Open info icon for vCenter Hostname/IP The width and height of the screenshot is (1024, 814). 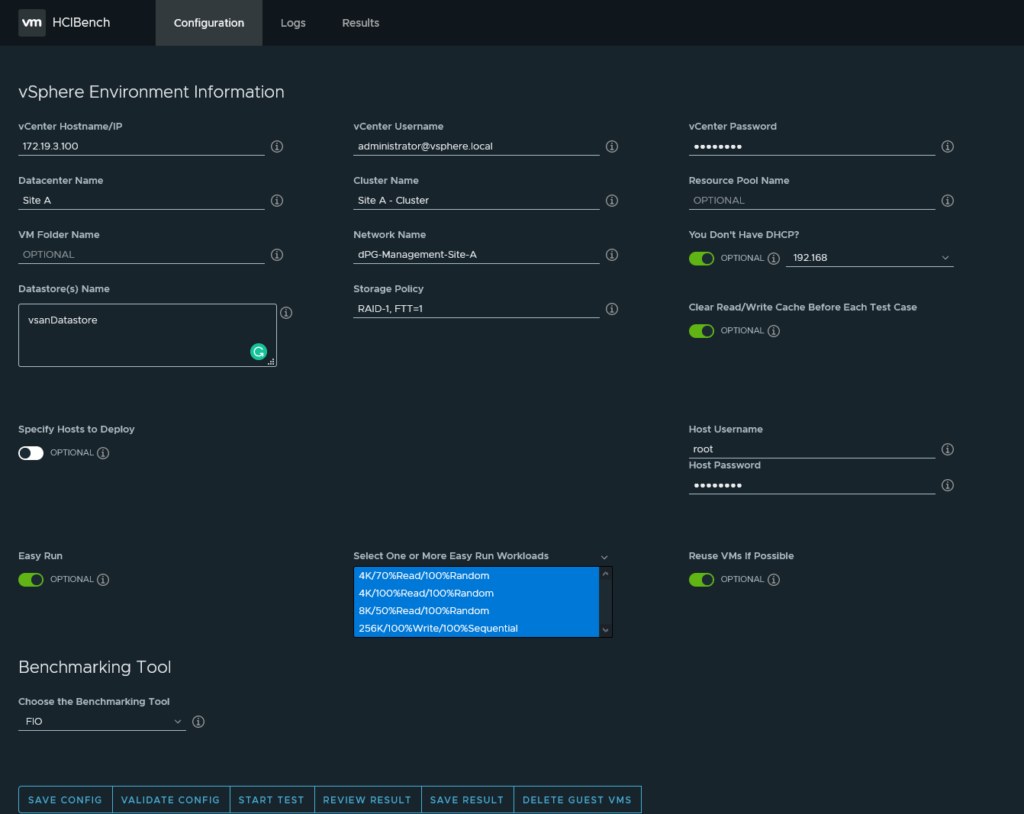point(277,146)
